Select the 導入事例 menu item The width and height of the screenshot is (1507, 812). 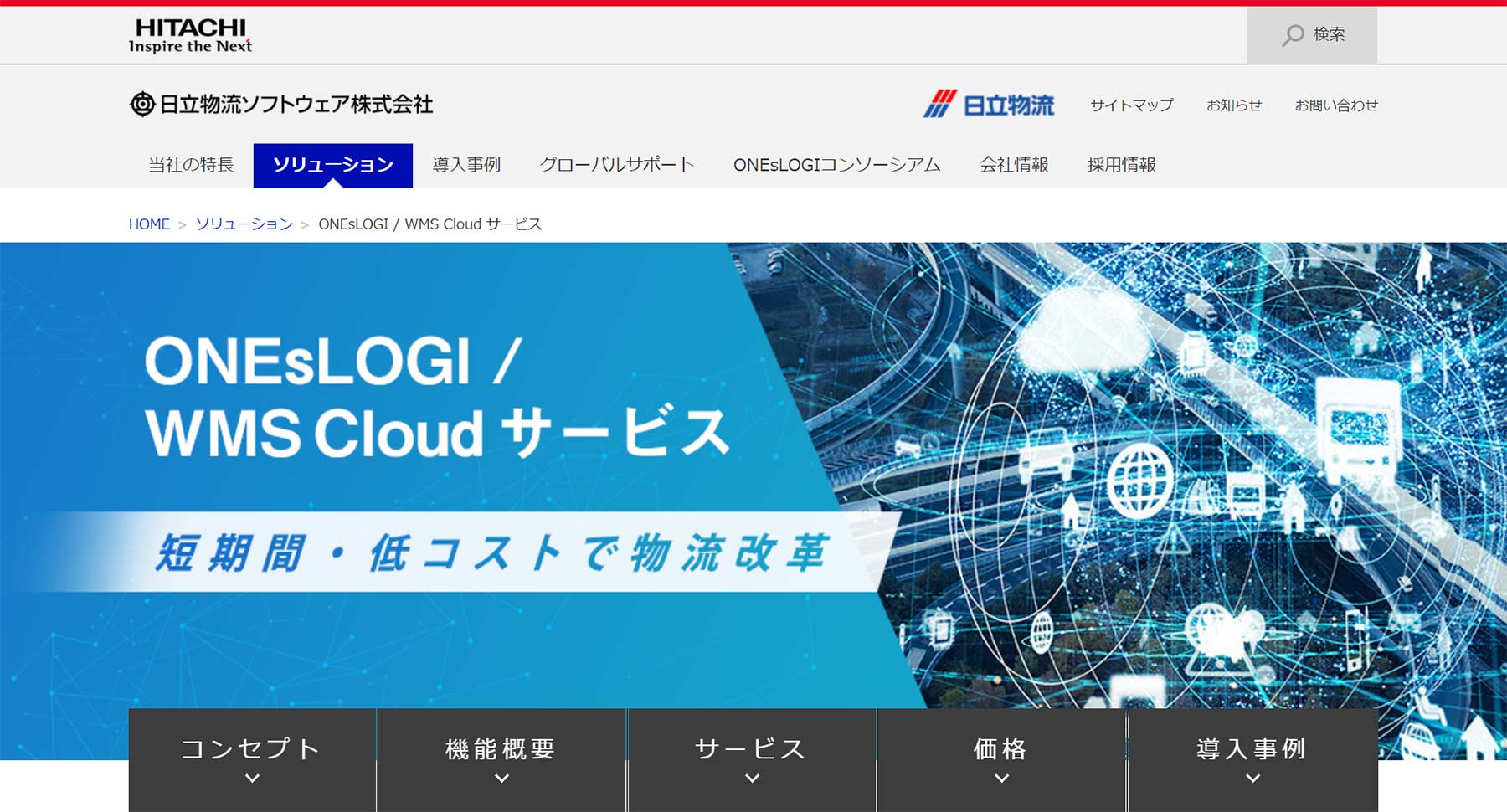click(466, 165)
